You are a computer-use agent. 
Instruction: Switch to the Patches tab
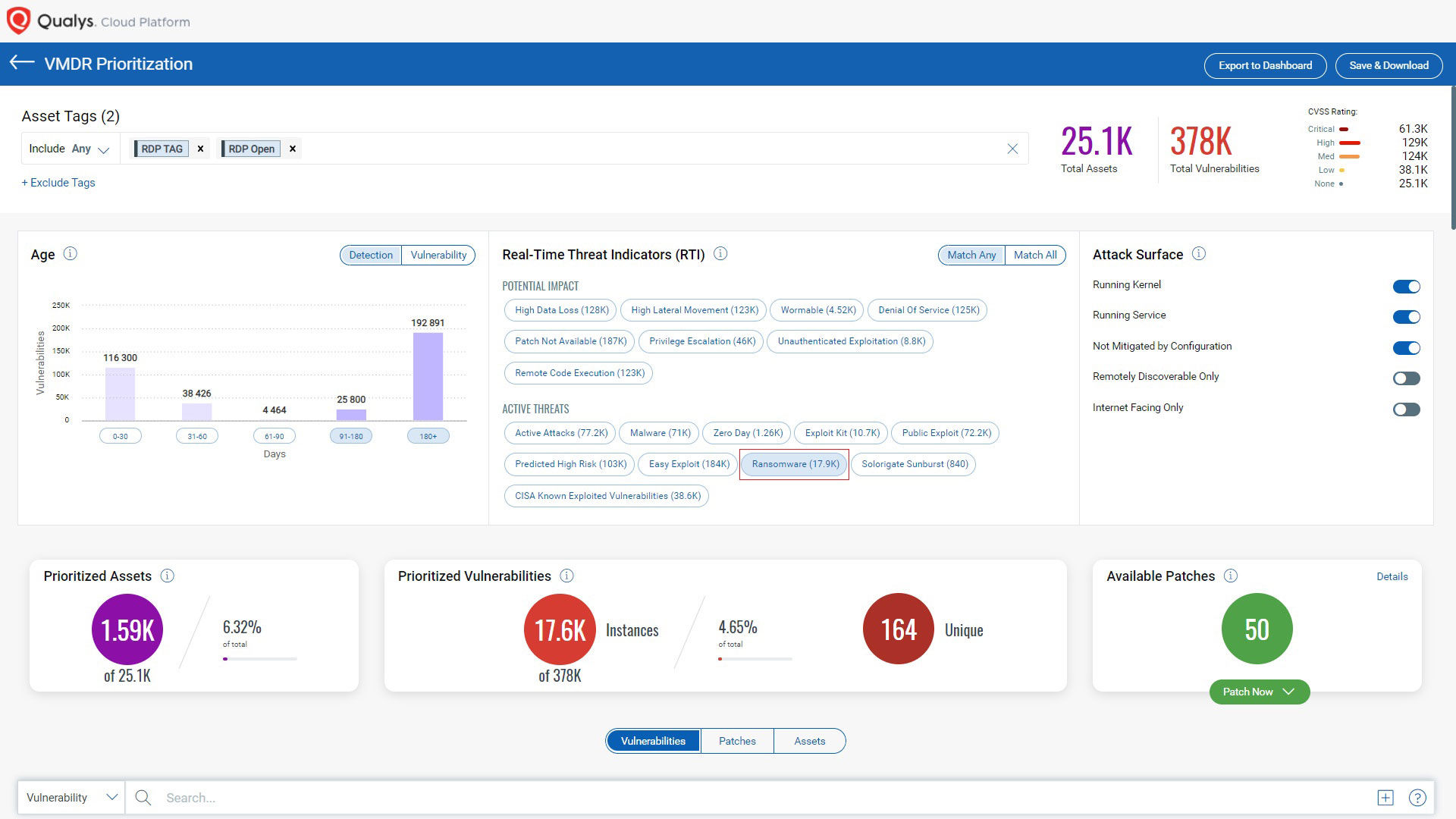737,741
